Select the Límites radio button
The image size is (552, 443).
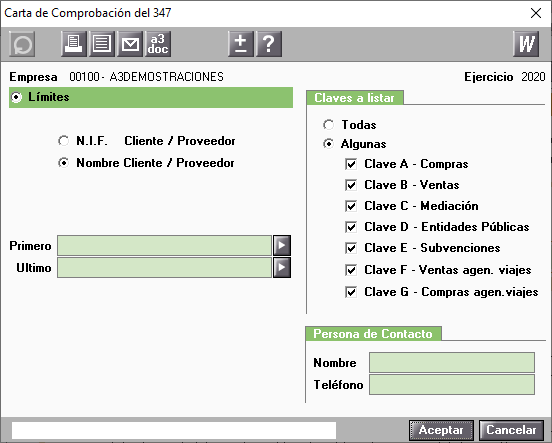[16, 97]
